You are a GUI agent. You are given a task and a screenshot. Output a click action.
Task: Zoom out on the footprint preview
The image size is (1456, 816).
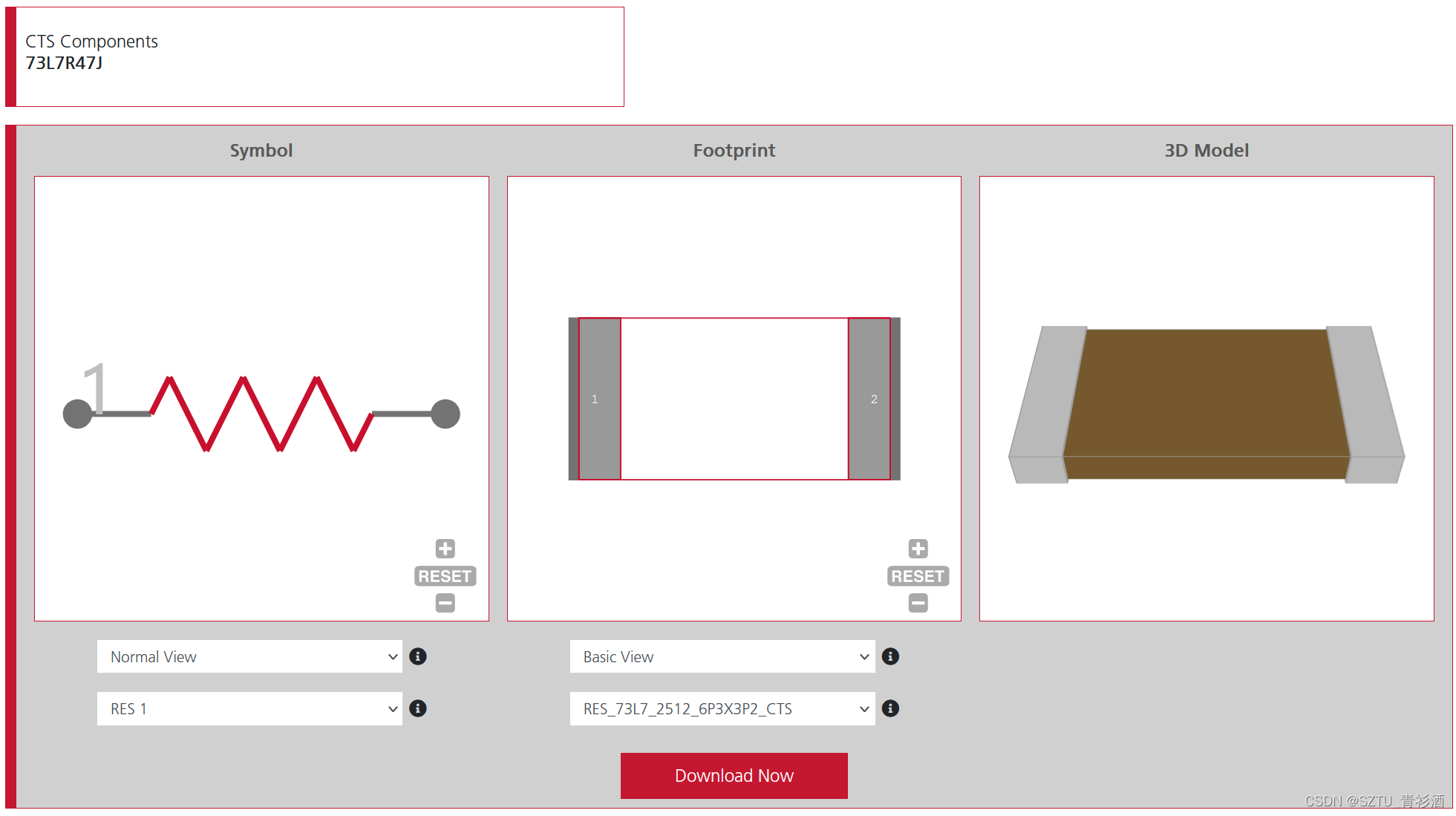pyautogui.click(x=918, y=603)
